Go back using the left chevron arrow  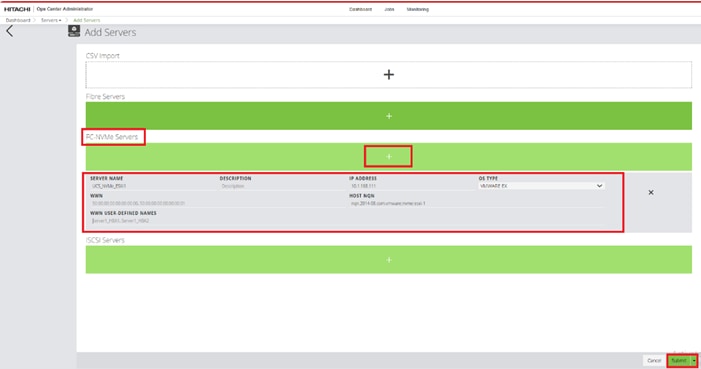[9, 31]
